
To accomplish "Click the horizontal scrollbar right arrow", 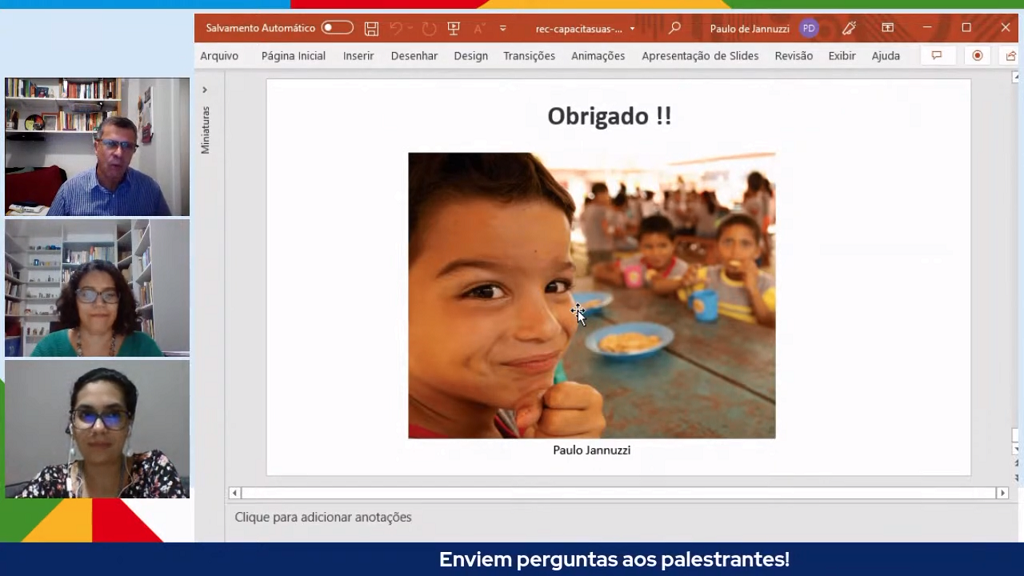I will click(1001, 493).
